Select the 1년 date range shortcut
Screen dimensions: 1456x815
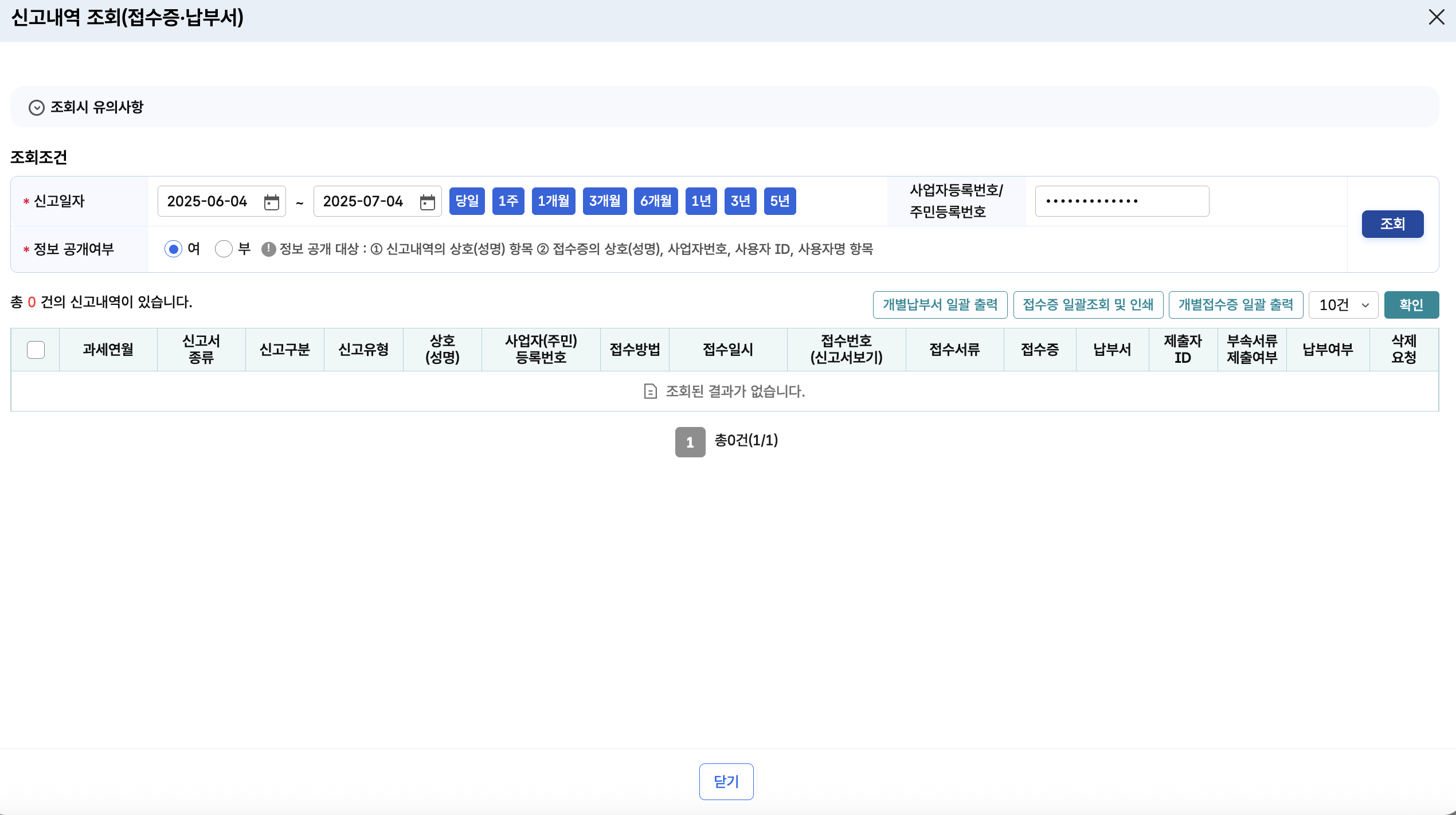(700, 201)
